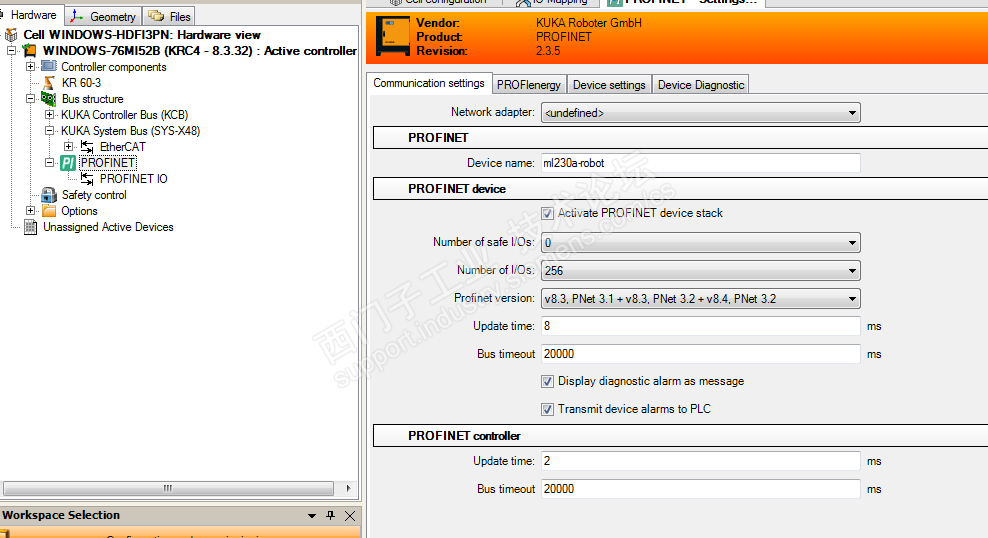The width and height of the screenshot is (988, 538).
Task: Expand the KUKA Controller Bus (KCB) node
Action: click(49, 115)
